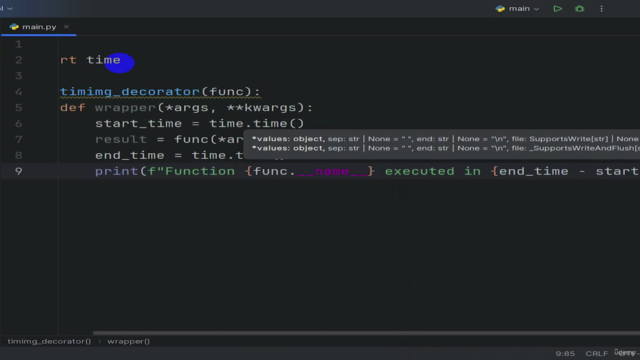The width and height of the screenshot is (640, 360).
Task: Click the 9:85 cursor position indicator
Action: coord(565,353)
